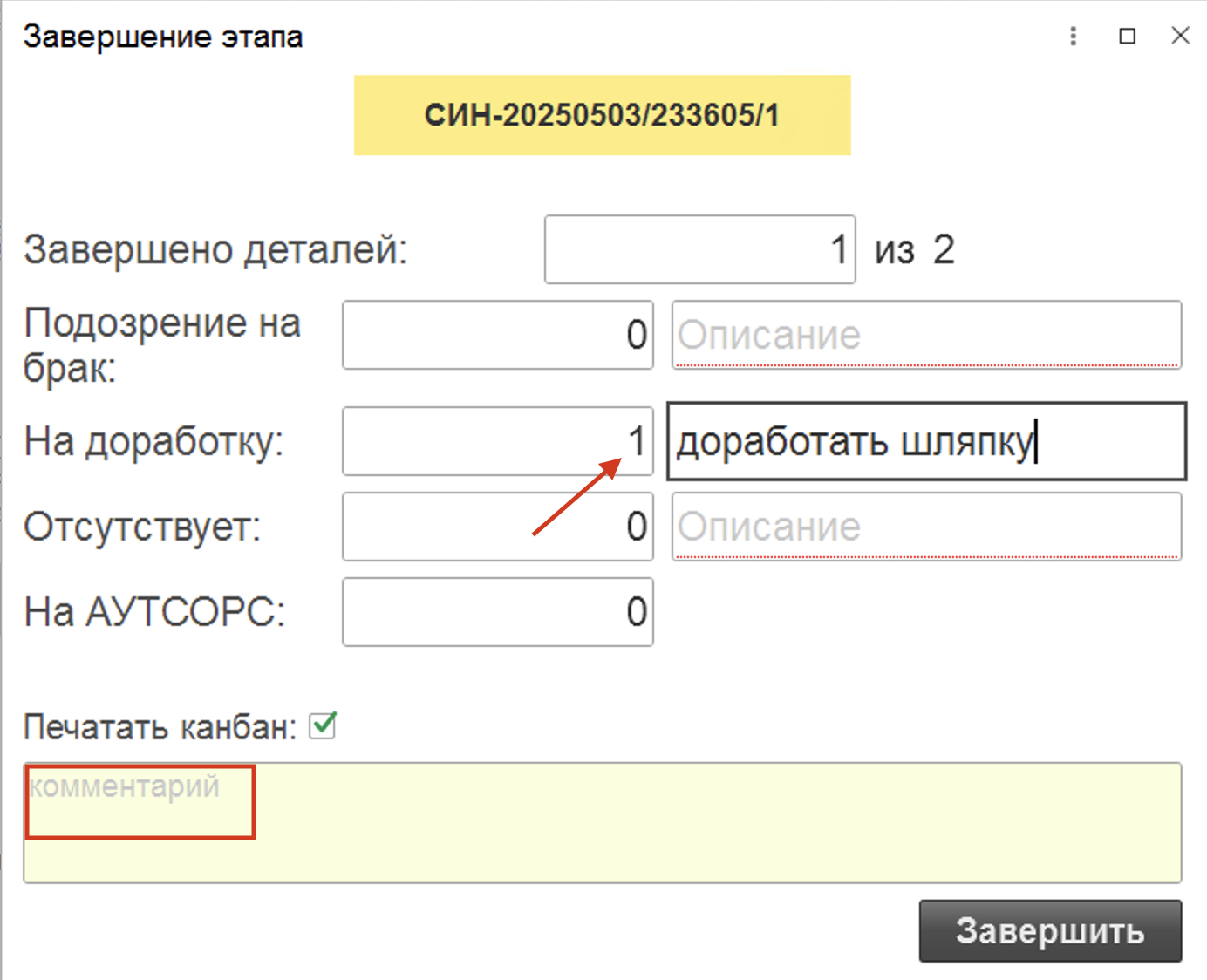This screenshot has height=980, width=1207.
Task: Open the three-dot more options menu
Action: click(1073, 36)
